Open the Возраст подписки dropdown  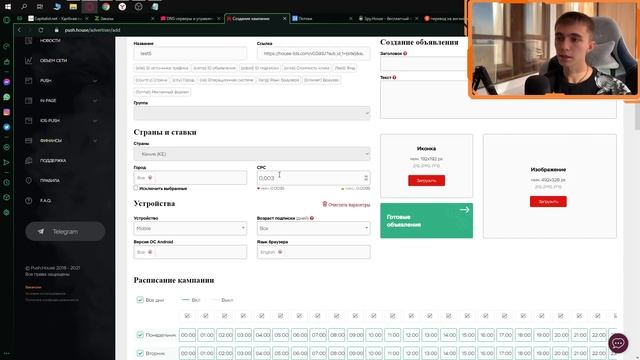(x=313, y=228)
